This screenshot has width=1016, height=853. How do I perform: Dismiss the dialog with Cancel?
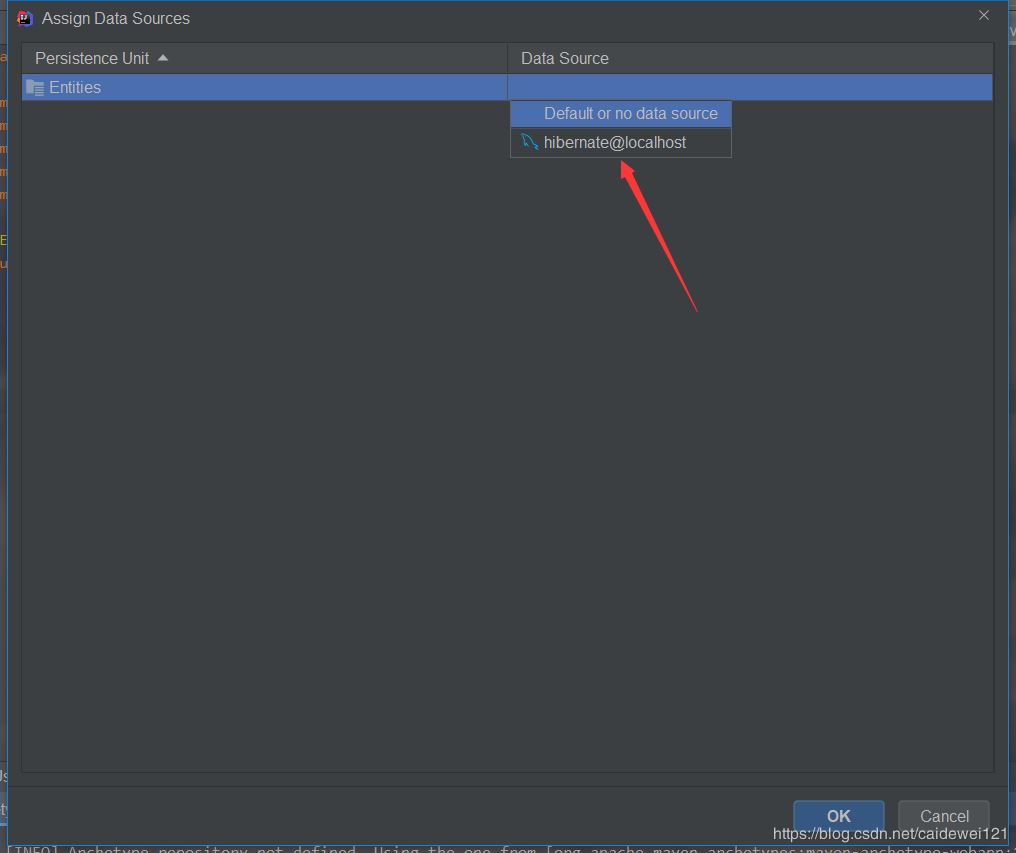(942, 816)
